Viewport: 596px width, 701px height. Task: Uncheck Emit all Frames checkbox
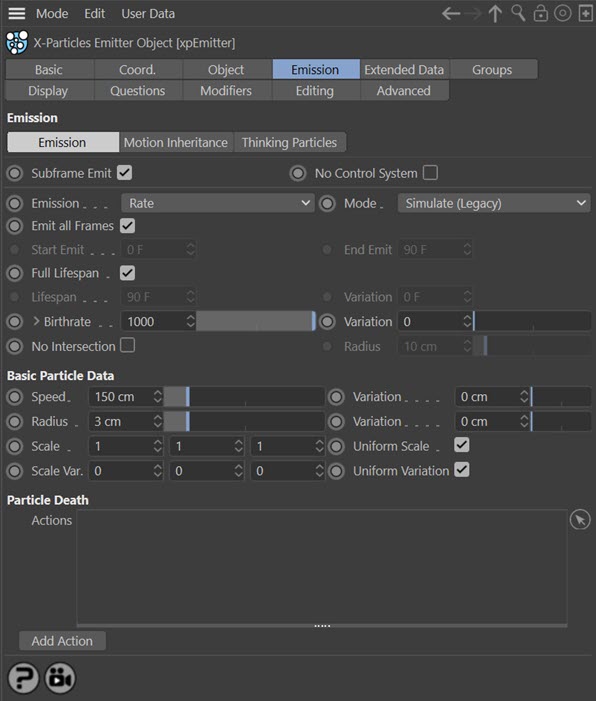coord(127,225)
